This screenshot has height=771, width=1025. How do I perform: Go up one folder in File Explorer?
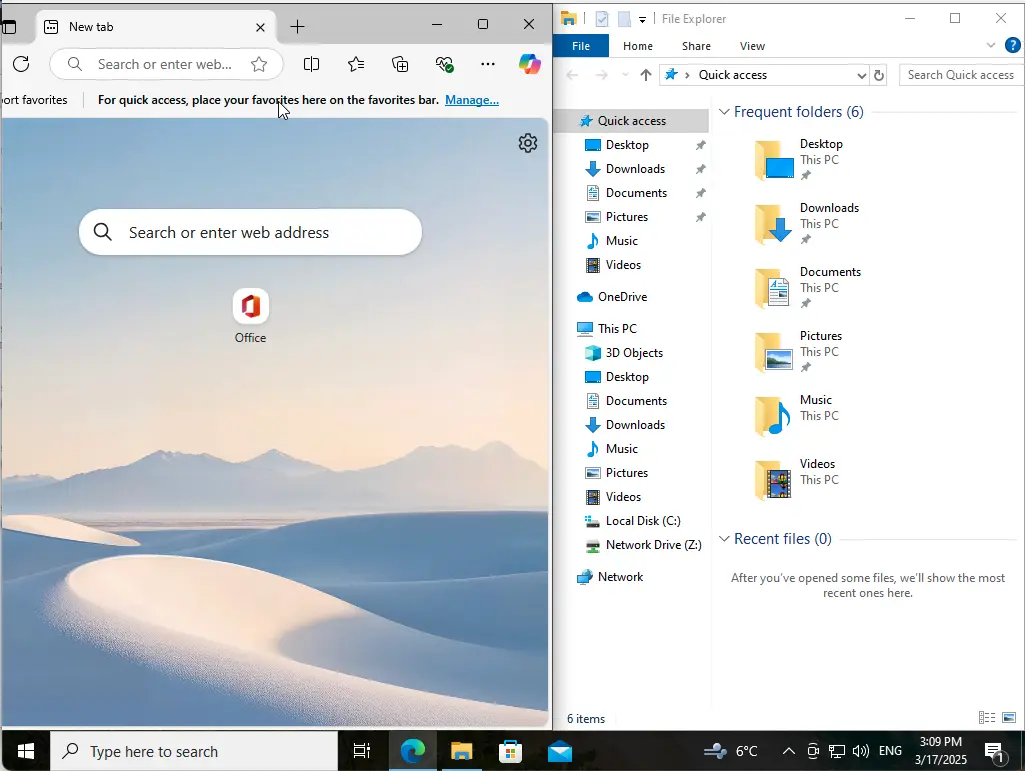pyautogui.click(x=646, y=75)
